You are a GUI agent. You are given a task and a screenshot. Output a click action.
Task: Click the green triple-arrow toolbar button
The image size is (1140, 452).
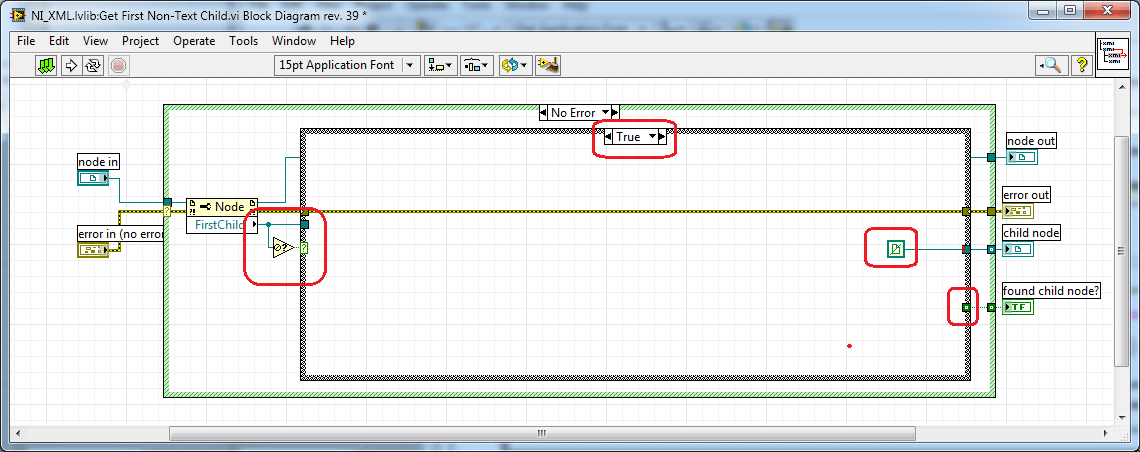tap(46, 65)
